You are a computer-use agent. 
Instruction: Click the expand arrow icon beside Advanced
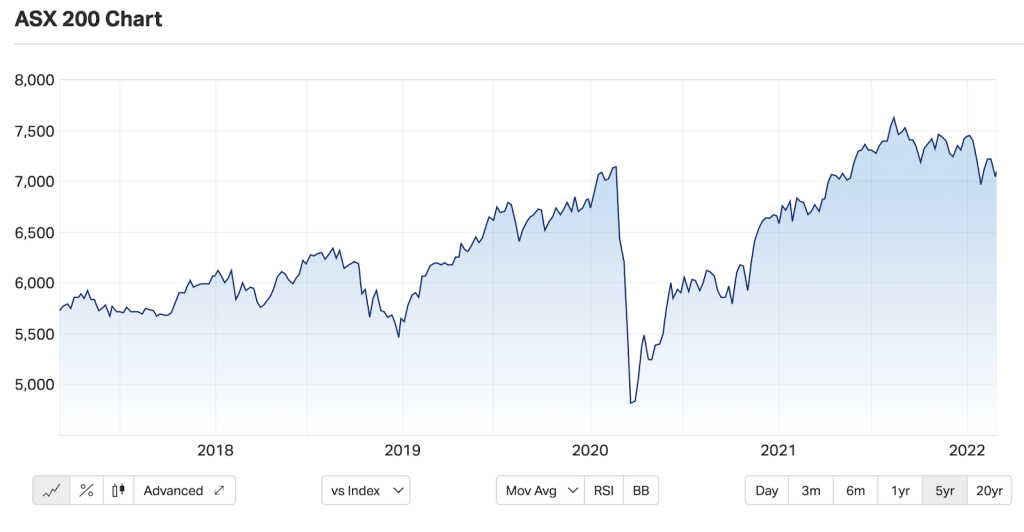click(x=219, y=490)
